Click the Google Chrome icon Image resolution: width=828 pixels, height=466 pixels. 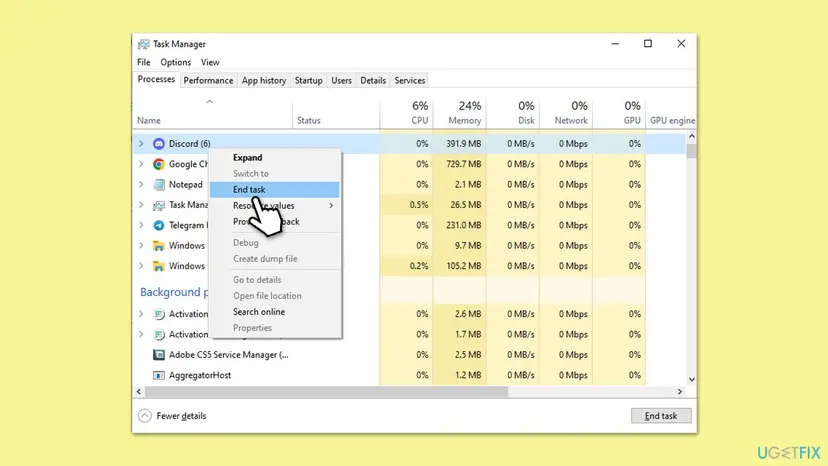click(x=158, y=164)
